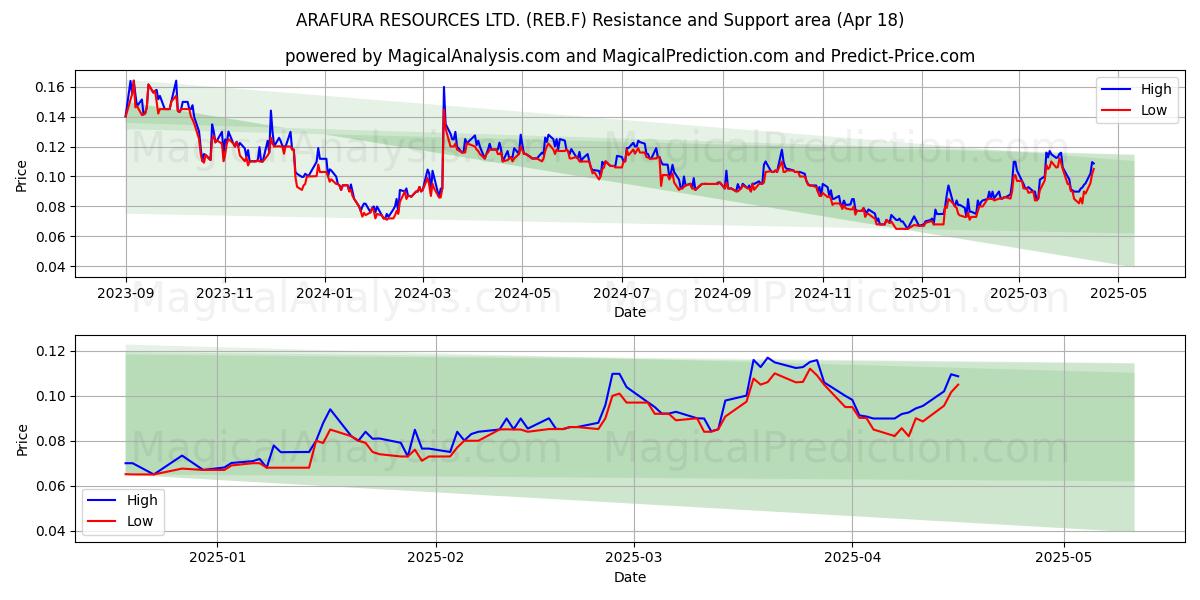Screen dimensions: 1200x600
Task: Click the '2024-05' date label on top chart
Action: click(521, 295)
